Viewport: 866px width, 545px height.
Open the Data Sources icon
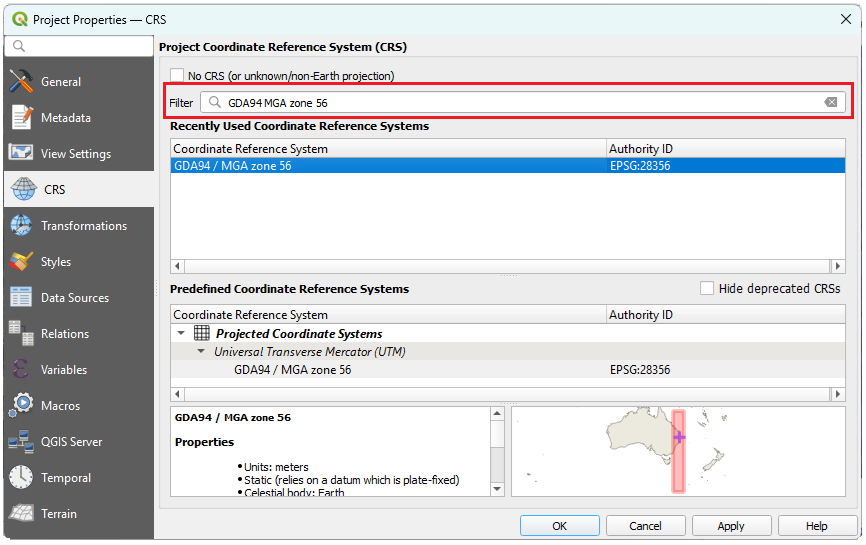21,298
